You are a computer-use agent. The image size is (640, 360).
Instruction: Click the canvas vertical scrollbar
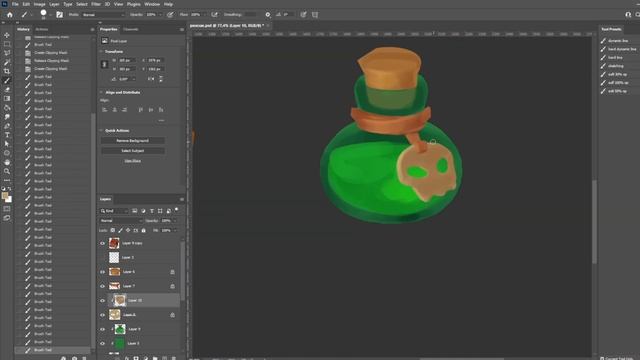click(x=595, y=221)
